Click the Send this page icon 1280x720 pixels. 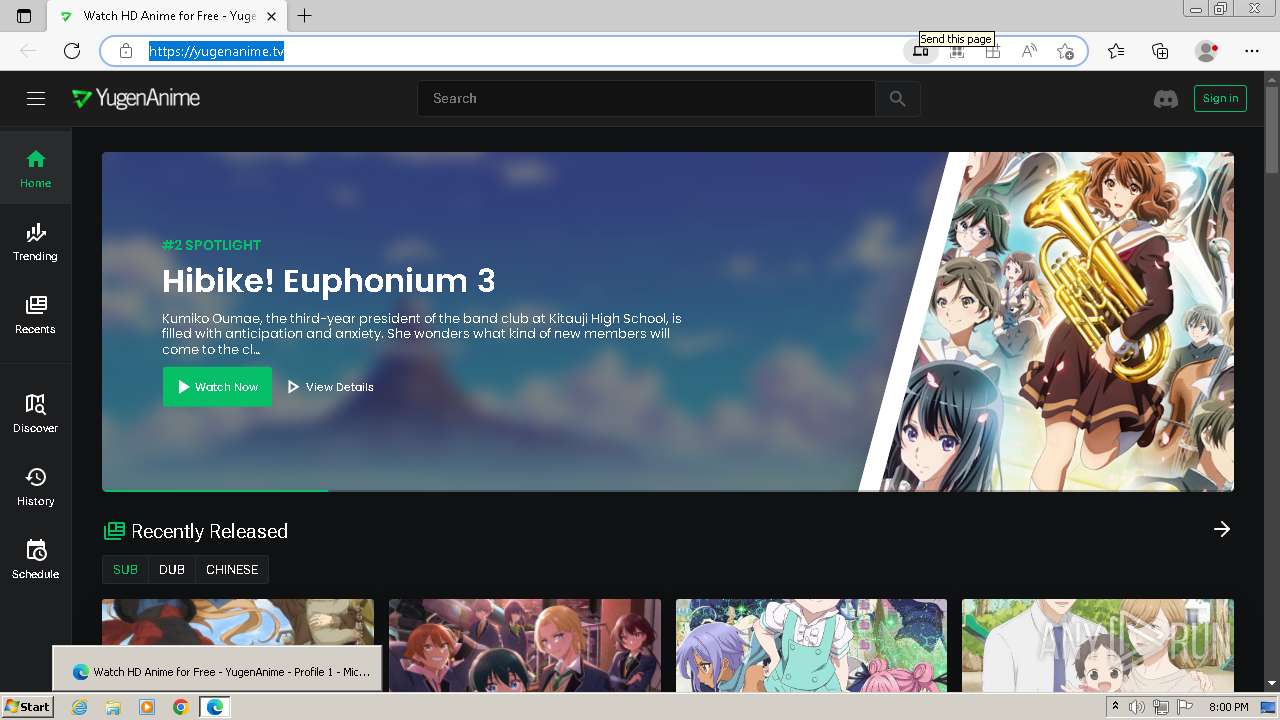tap(920, 51)
